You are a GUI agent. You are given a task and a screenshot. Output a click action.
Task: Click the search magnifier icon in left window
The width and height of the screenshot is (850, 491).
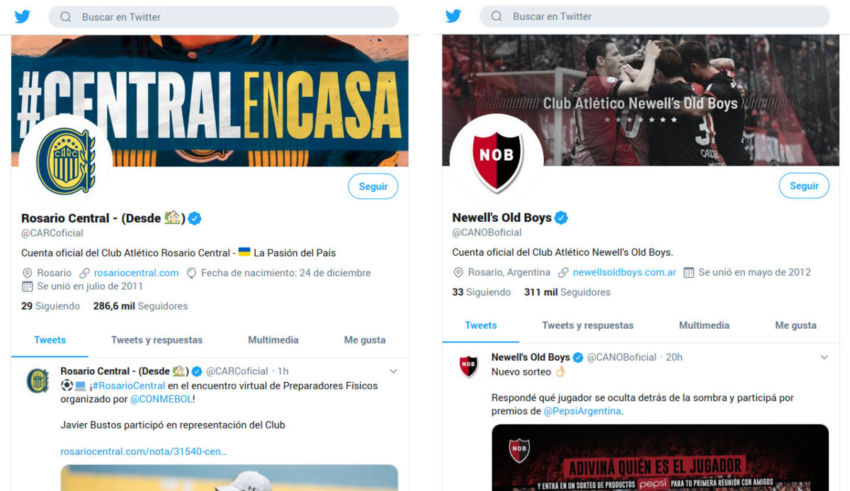tap(66, 17)
